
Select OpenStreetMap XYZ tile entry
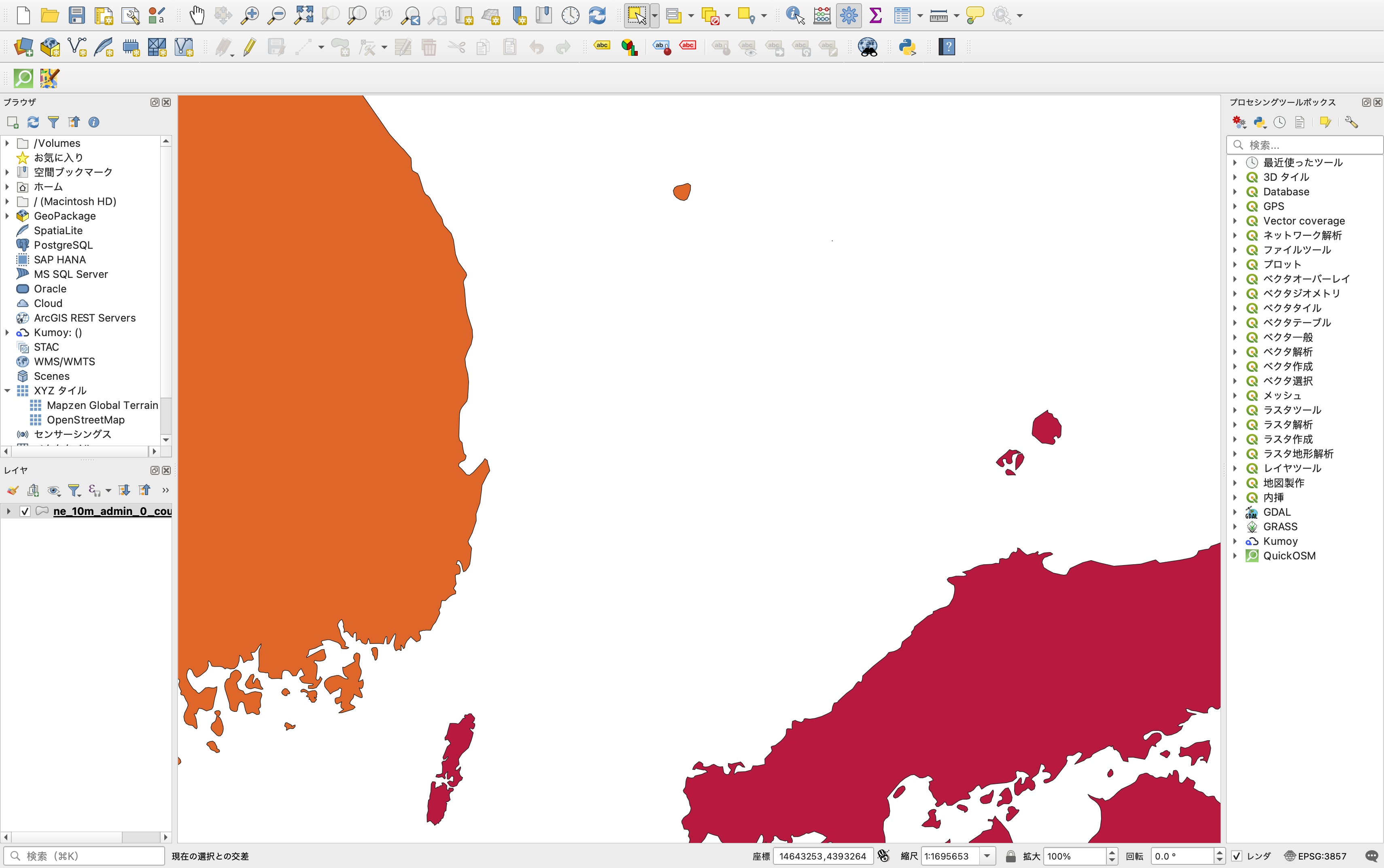85,420
